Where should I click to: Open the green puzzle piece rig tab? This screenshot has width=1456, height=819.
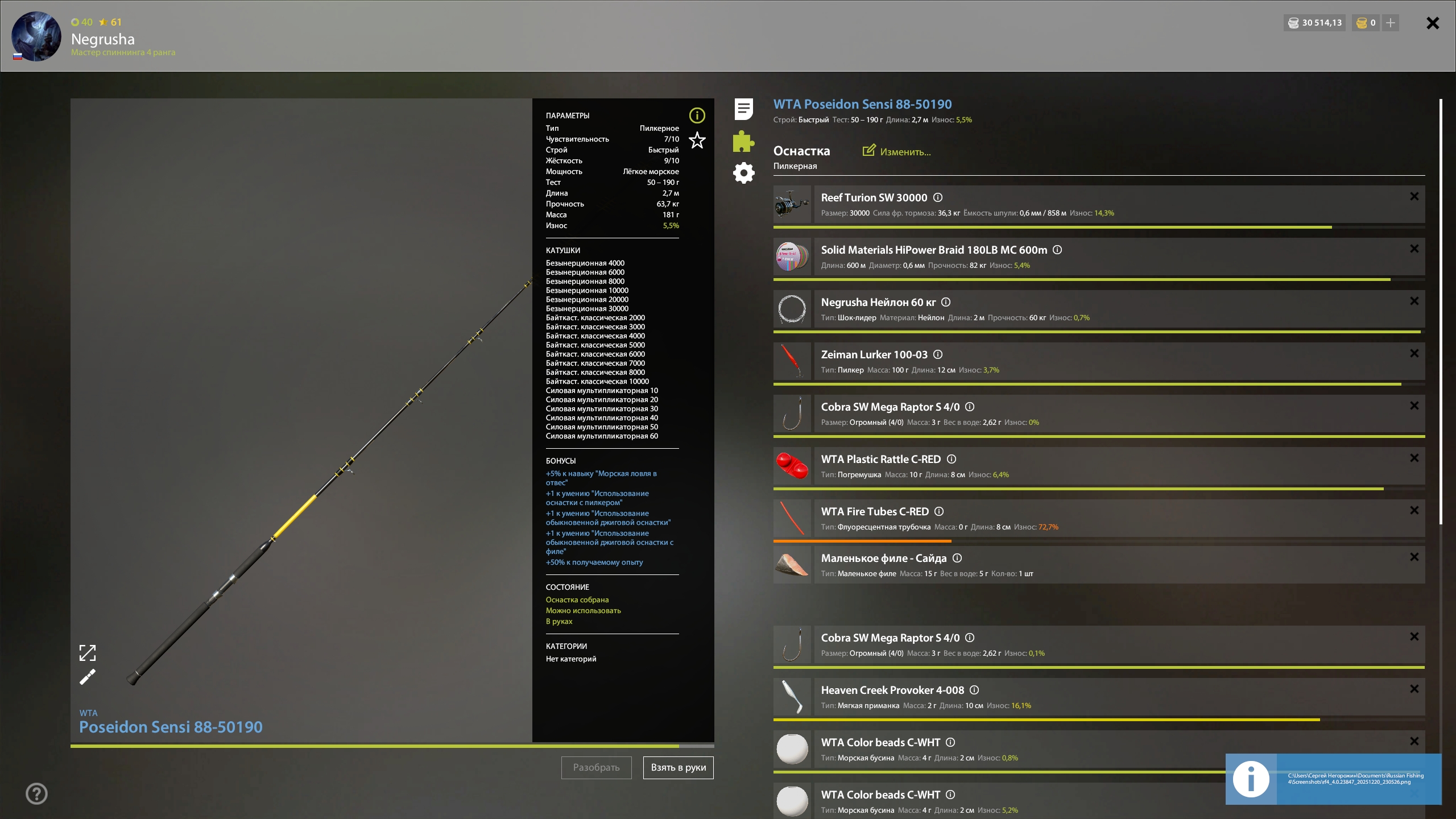(743, 141)
